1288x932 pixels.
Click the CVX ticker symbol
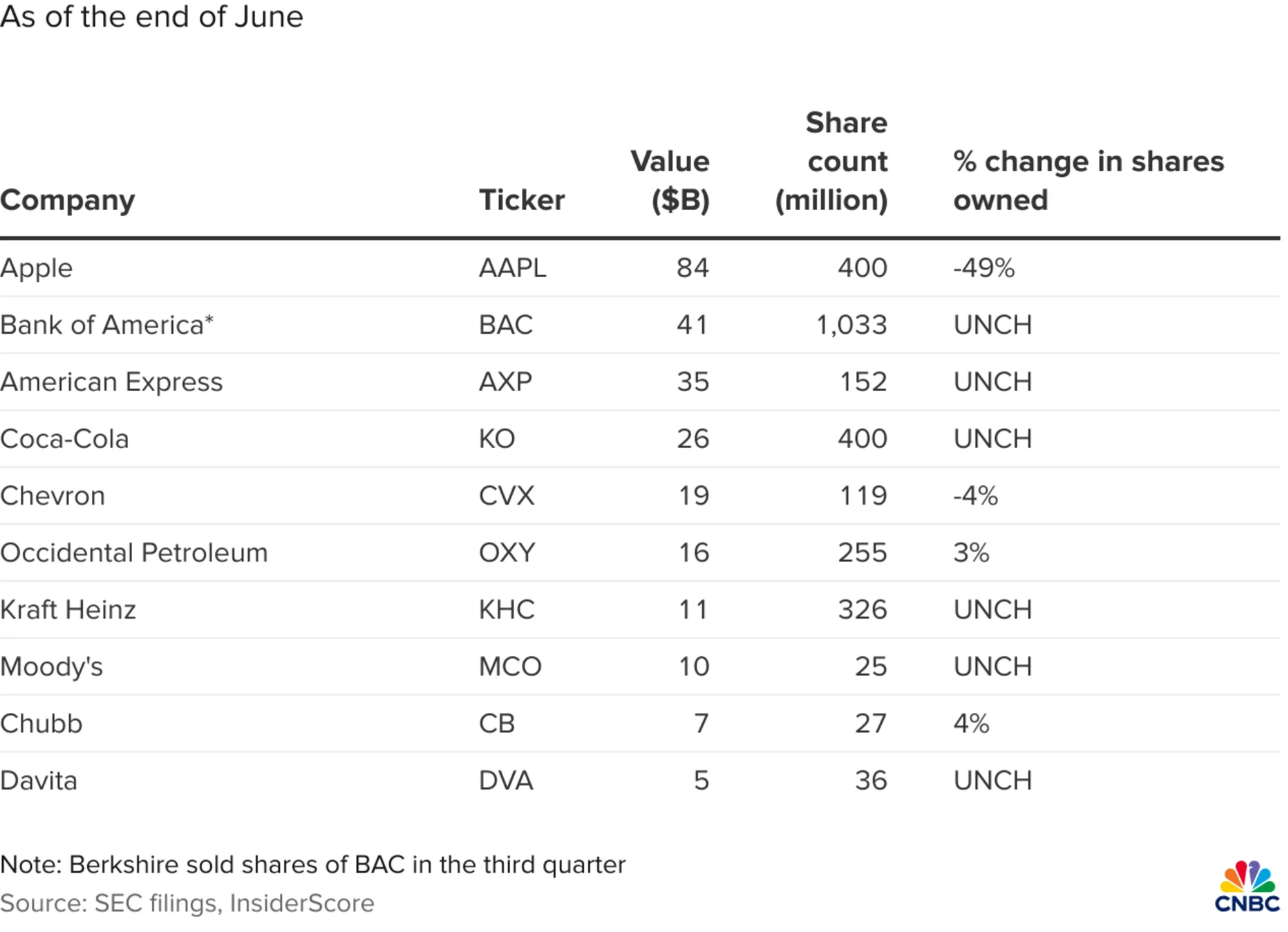[507, 496]
